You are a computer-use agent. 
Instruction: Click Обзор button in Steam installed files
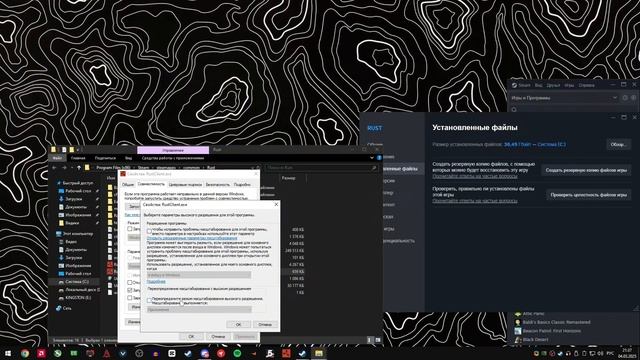tap(618, 144)
